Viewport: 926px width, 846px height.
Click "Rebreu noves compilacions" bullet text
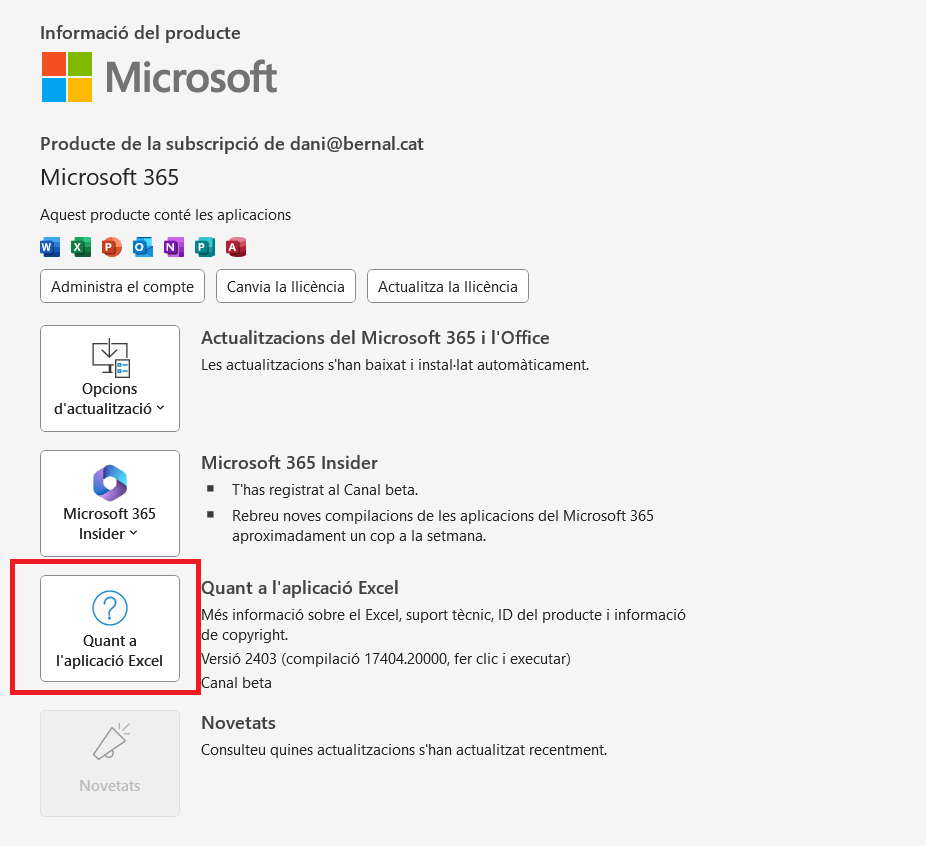443,525
